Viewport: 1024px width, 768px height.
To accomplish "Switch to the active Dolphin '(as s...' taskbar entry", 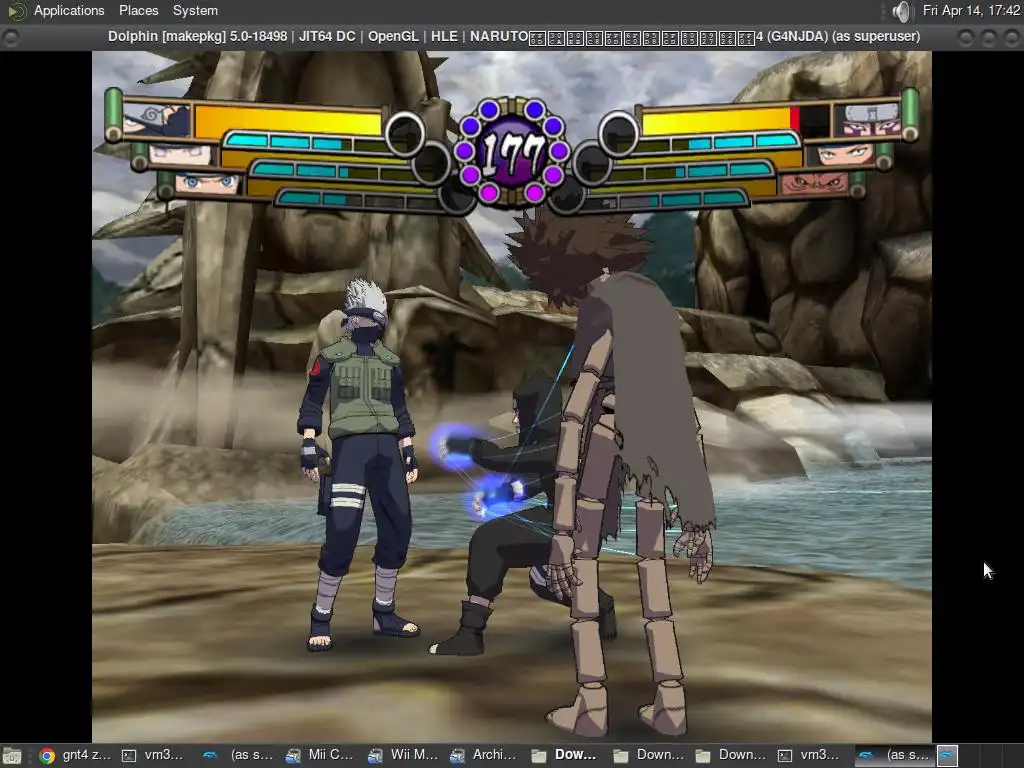I will click(x=895, y=756).
